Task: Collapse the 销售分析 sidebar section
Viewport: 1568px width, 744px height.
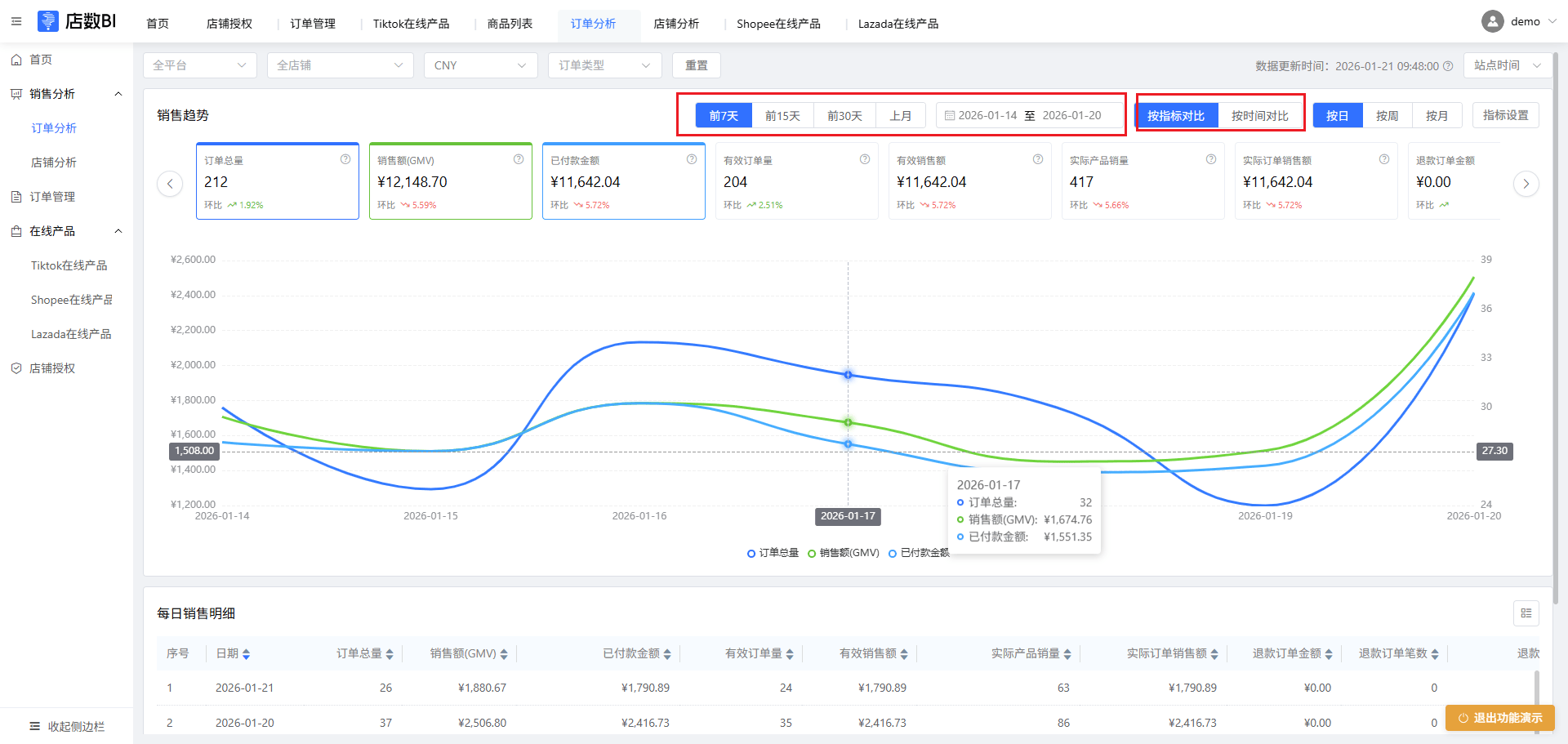Action: pos(118,94)
